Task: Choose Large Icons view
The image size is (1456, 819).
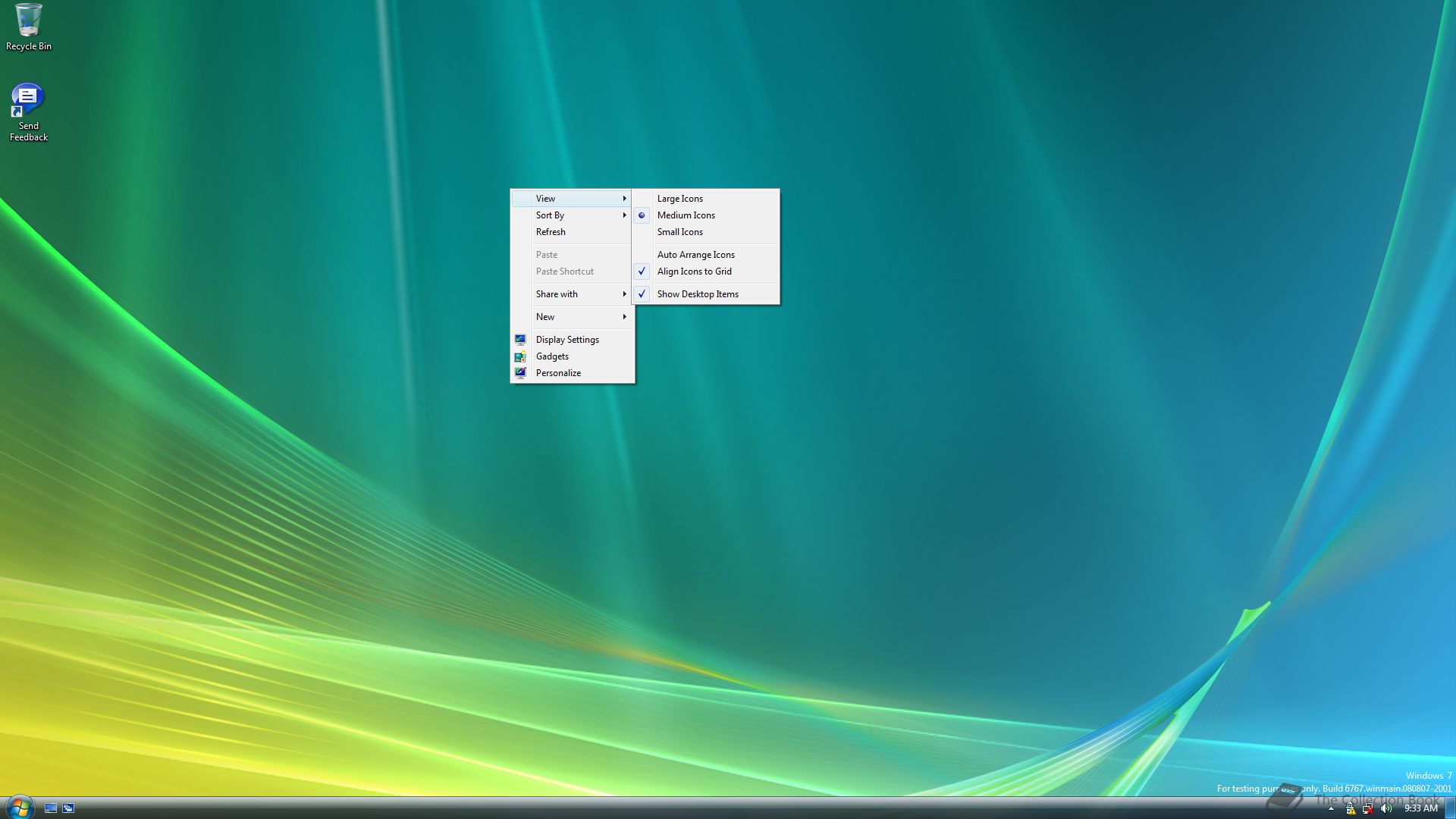Action: [x=705, y=199]
